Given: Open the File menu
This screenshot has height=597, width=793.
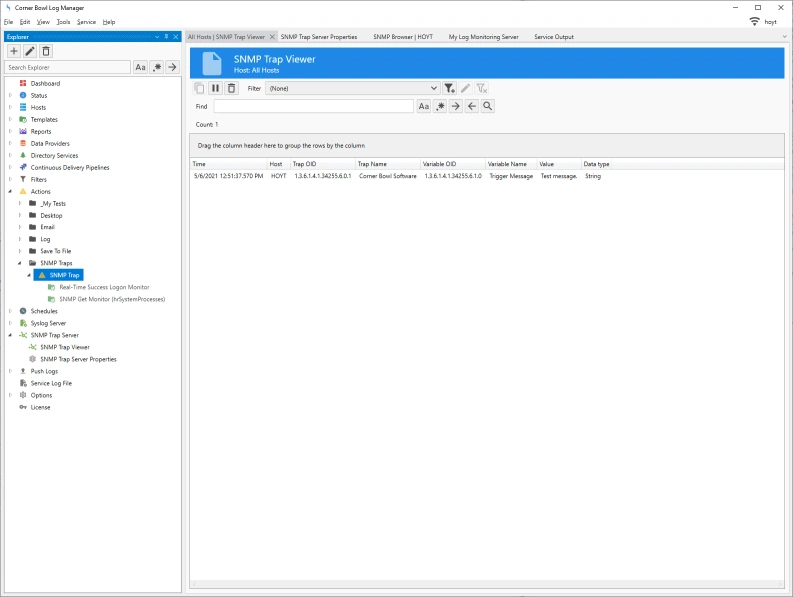Looking at the screenshot, I should pos(9,22).
